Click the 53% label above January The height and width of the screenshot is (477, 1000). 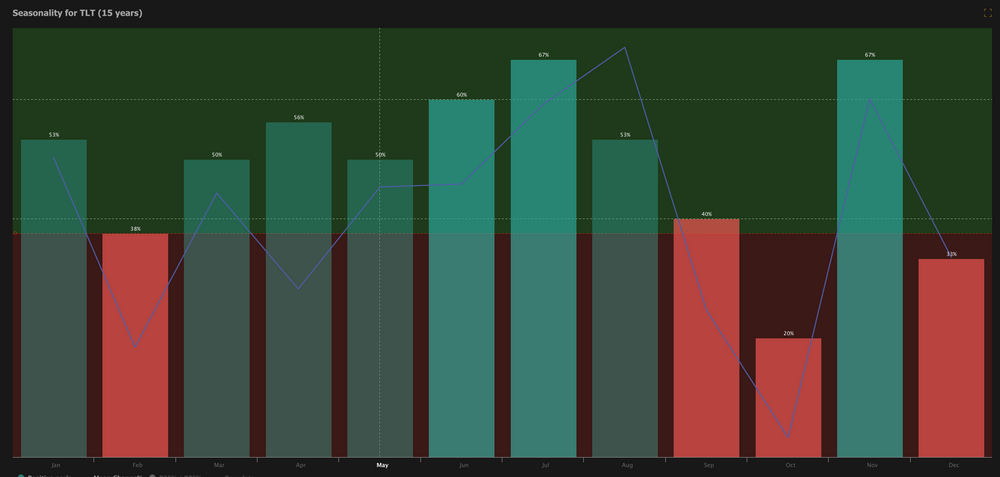pos(54,135)
